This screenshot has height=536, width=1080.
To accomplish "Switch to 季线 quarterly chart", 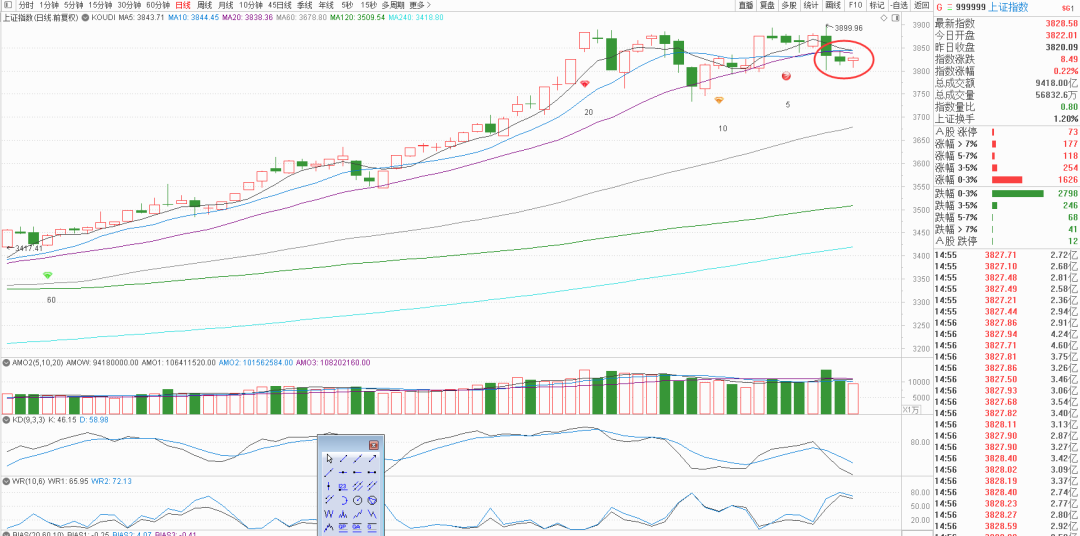I will point(304,5).
